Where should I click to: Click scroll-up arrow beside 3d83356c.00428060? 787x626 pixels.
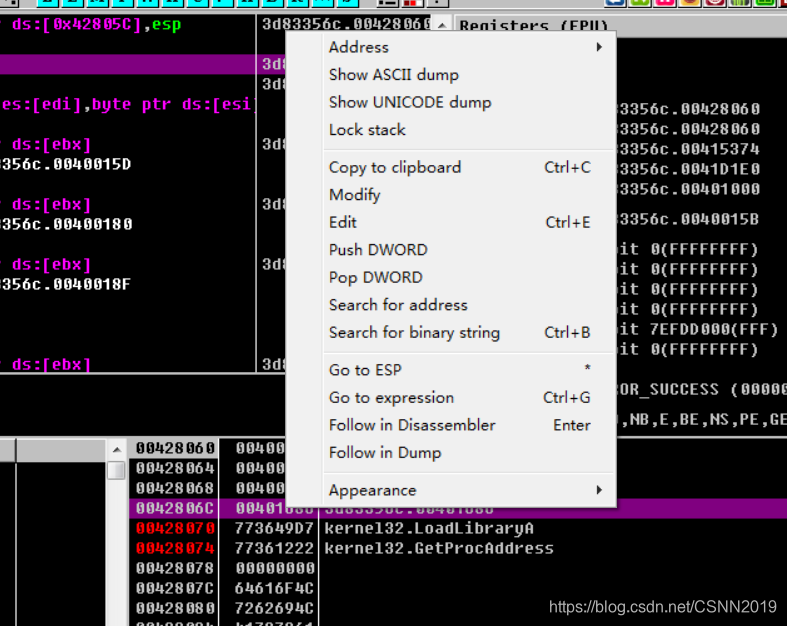pos(442,24)
